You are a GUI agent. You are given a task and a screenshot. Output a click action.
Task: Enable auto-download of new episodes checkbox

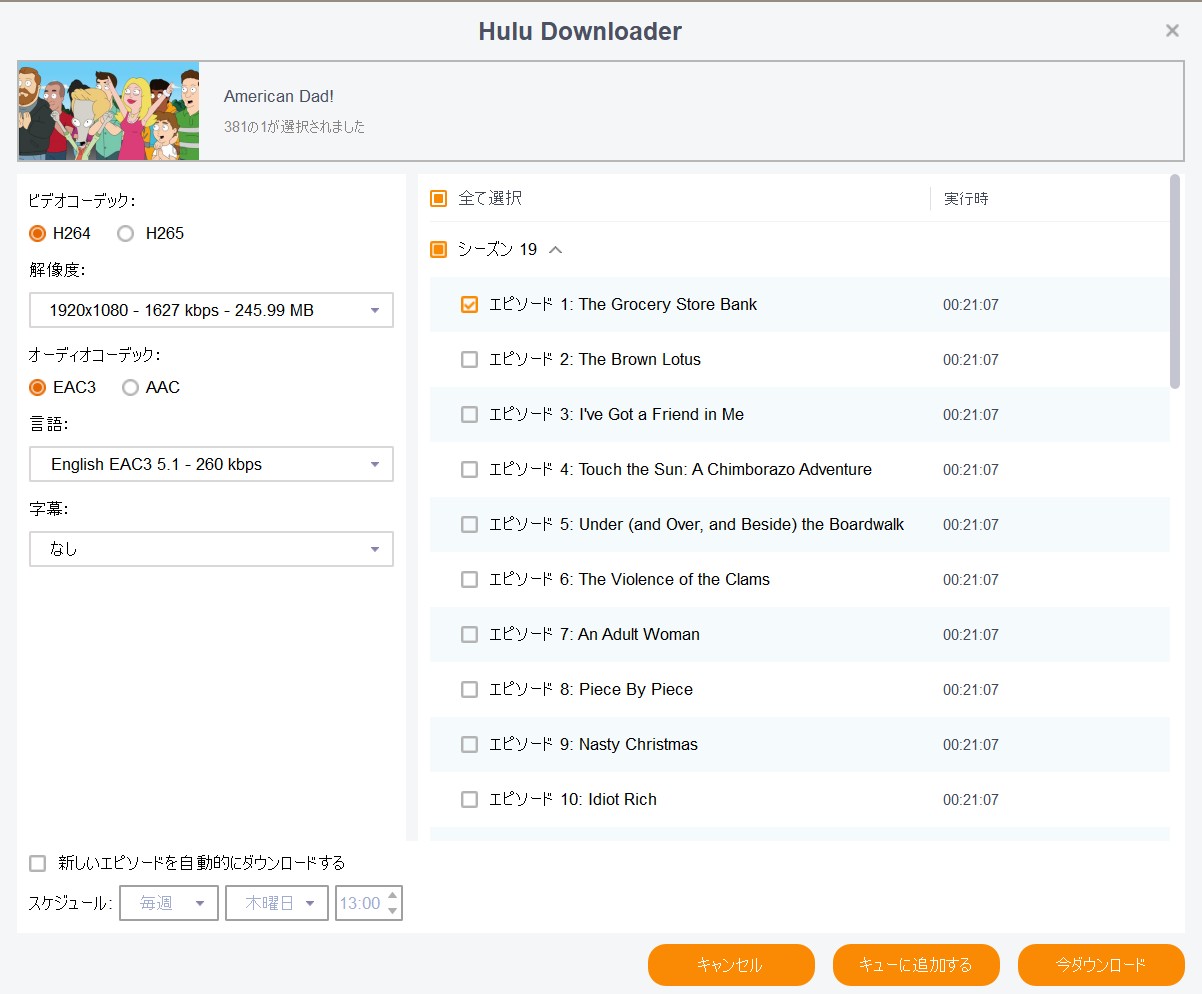38,863
